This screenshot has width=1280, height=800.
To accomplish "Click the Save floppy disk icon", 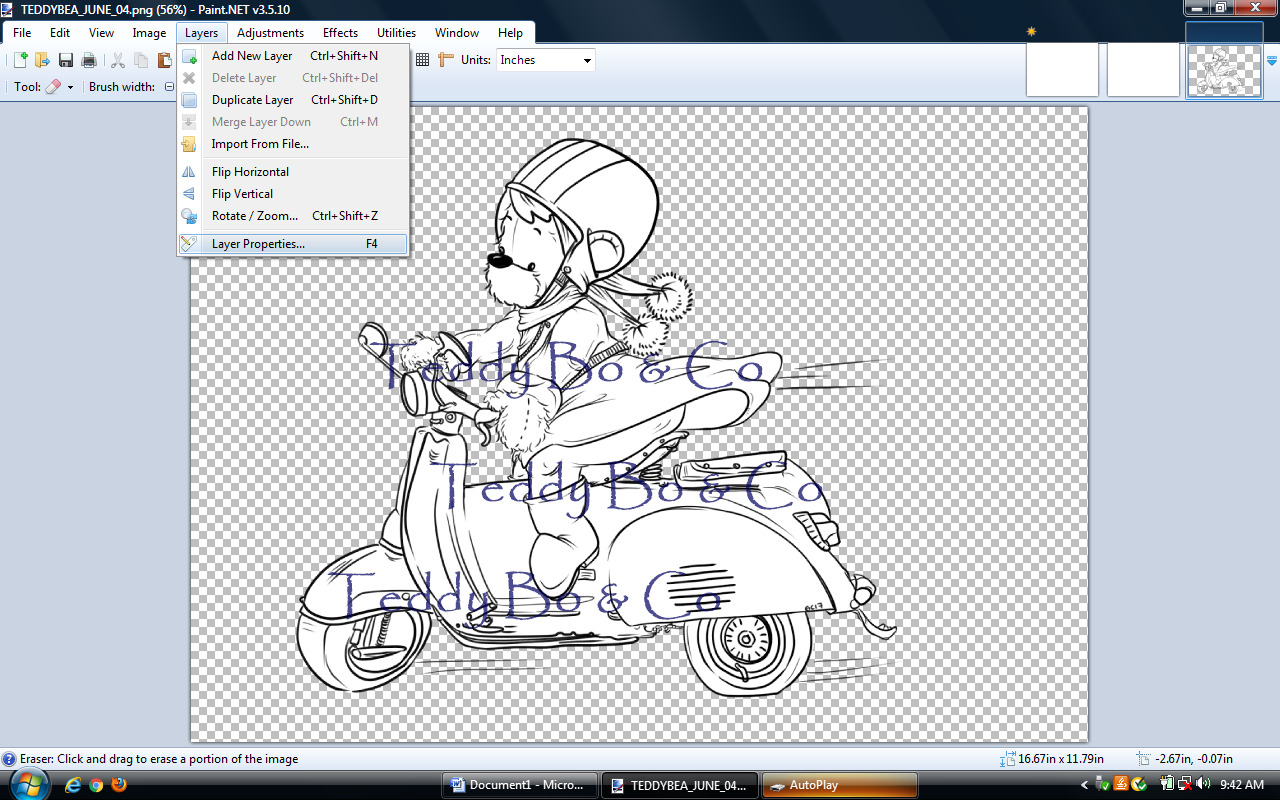I will 66,60.
